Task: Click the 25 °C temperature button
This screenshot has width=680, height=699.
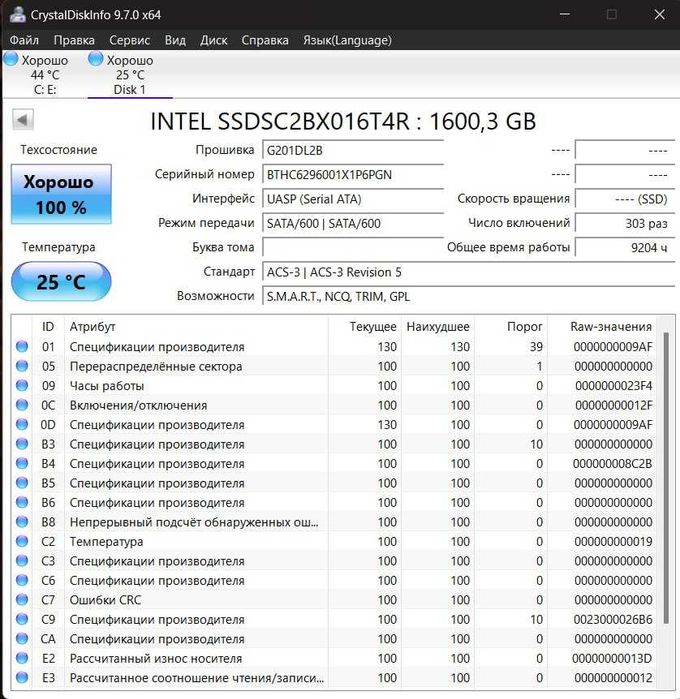Action: click(x=61, y=282)
